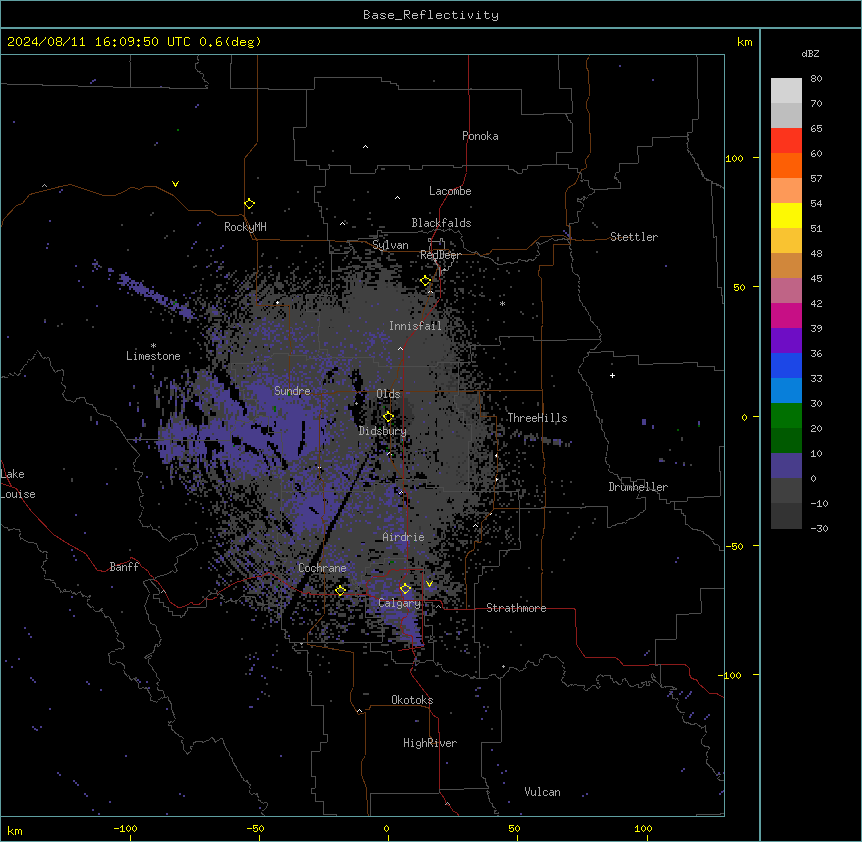Select the lightest grey 70-80 dBZ legend swatch
This screenshot has height=842, width=862.
[x=786, y=91]
